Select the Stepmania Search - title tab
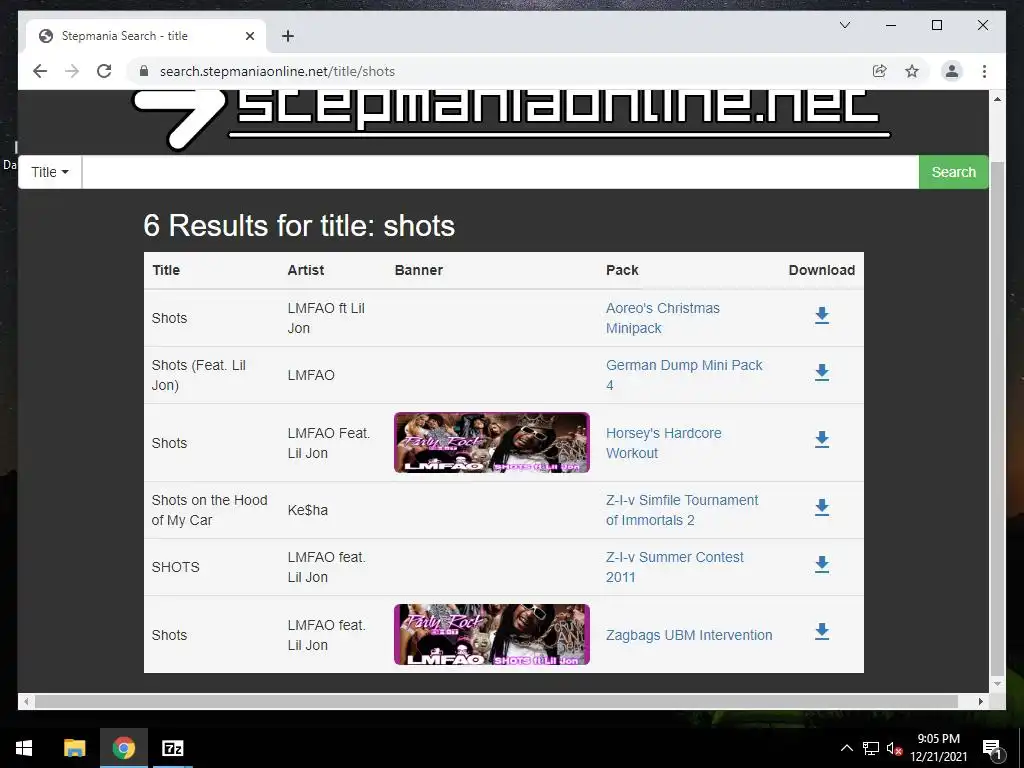This screenshot has width=1024, height=768. [x=146, y=36]
